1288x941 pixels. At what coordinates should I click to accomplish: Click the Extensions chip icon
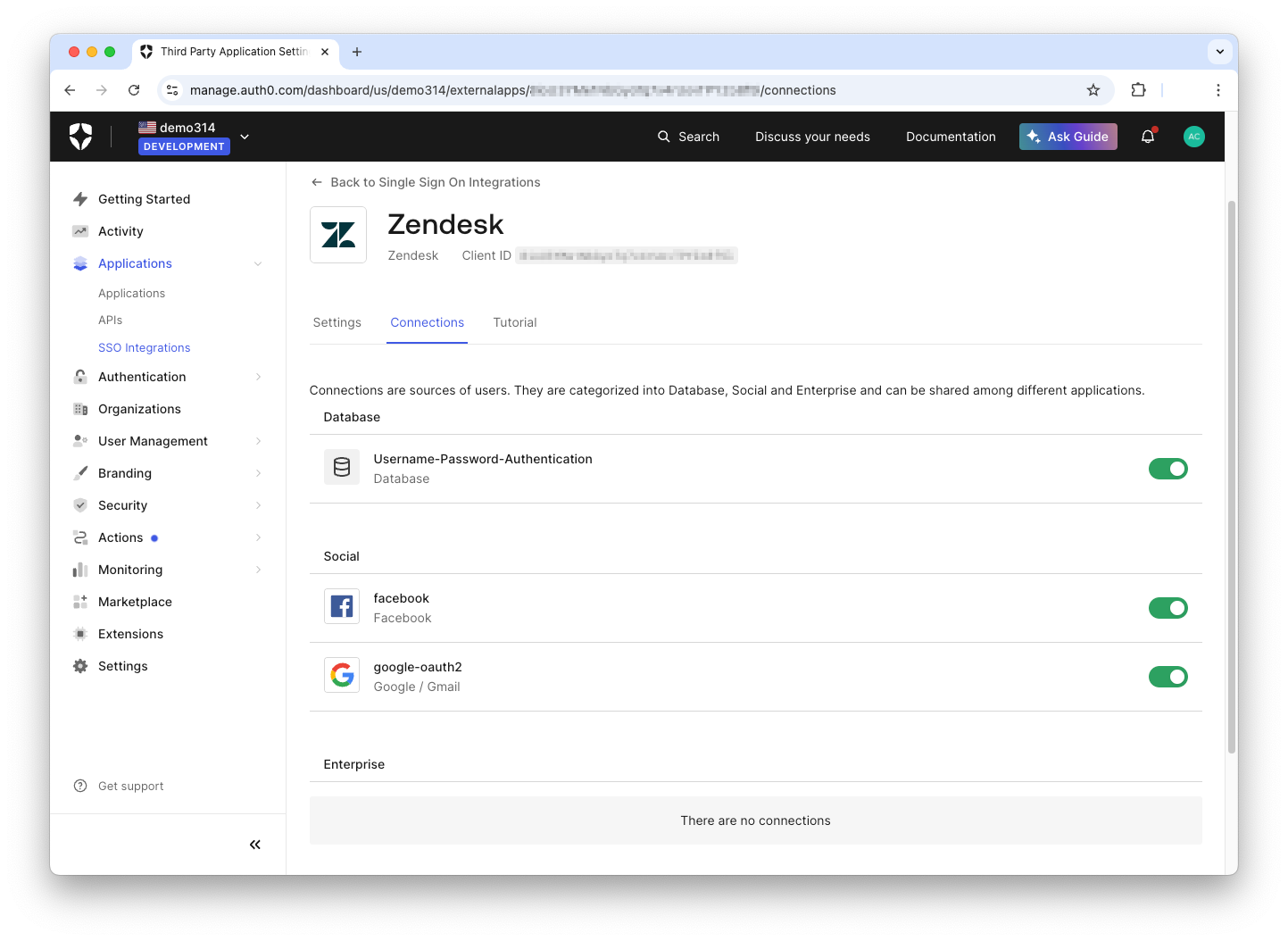[80, 634]
